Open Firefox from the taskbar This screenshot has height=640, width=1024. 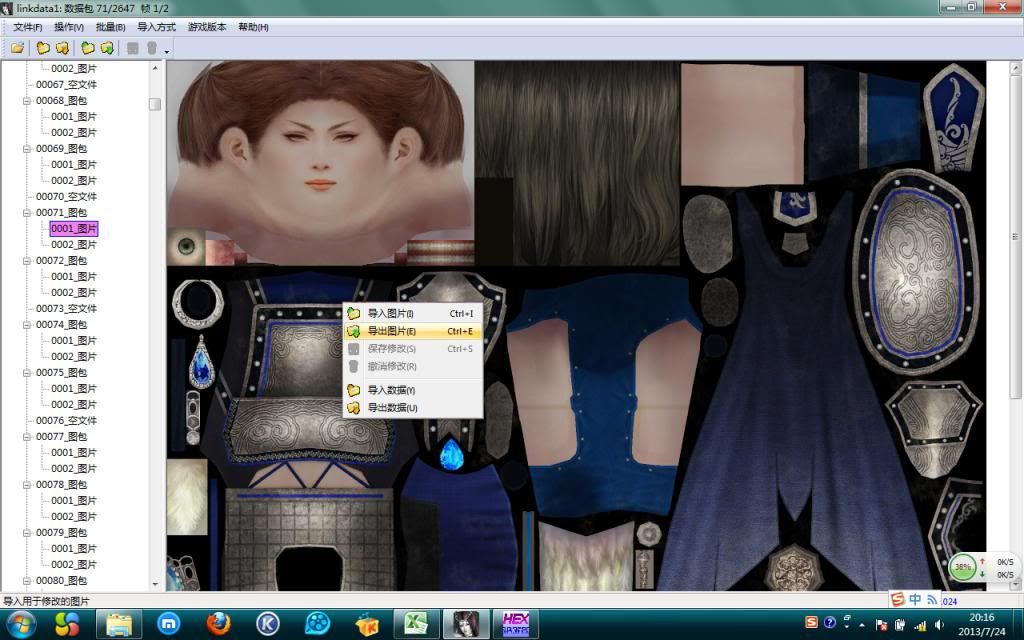[x=218, y=624]
